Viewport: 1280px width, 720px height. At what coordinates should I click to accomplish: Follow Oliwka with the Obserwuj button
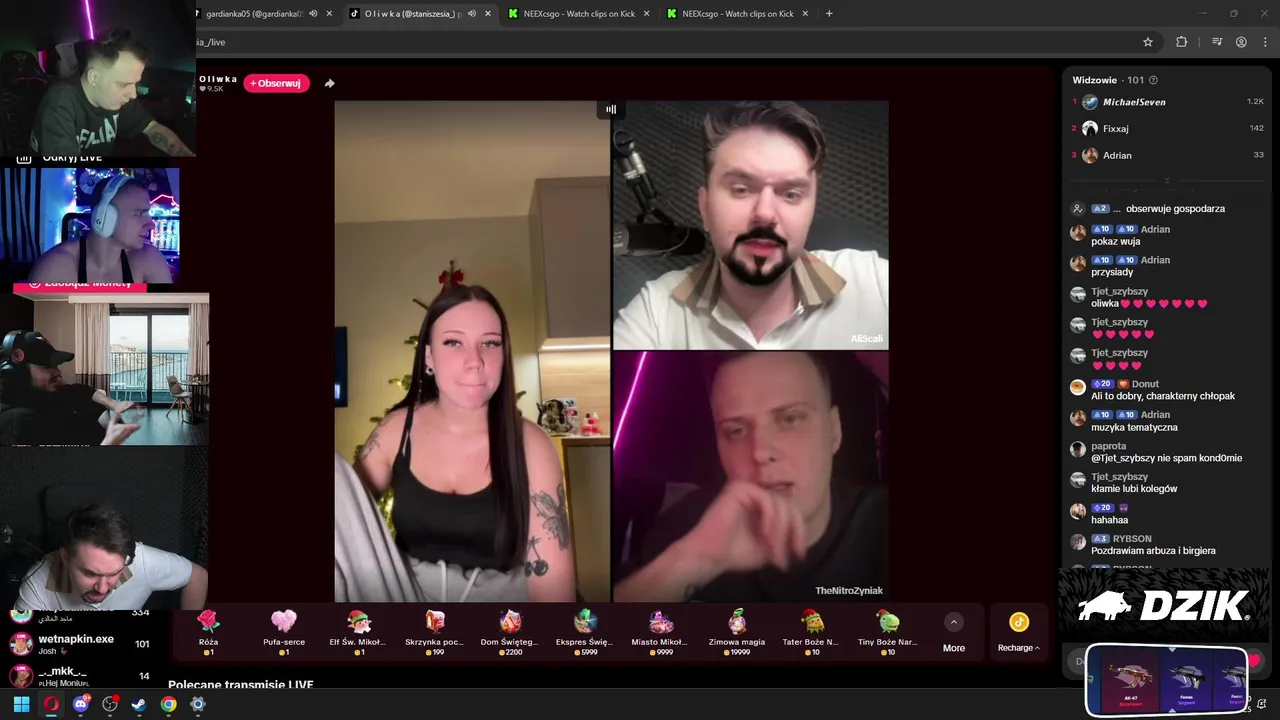[x=276, y=83]
